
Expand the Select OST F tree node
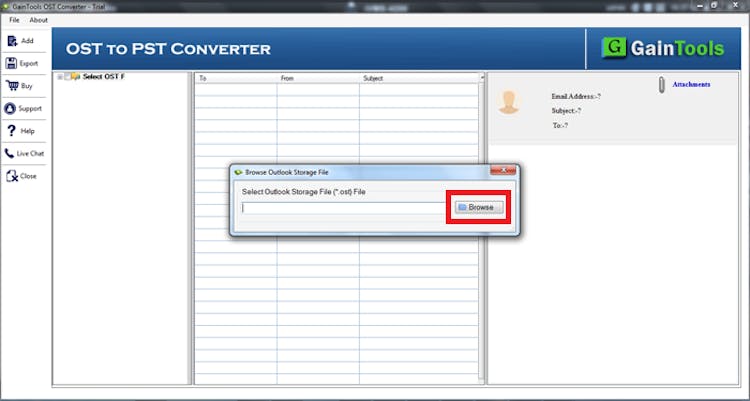click(60, 77)
